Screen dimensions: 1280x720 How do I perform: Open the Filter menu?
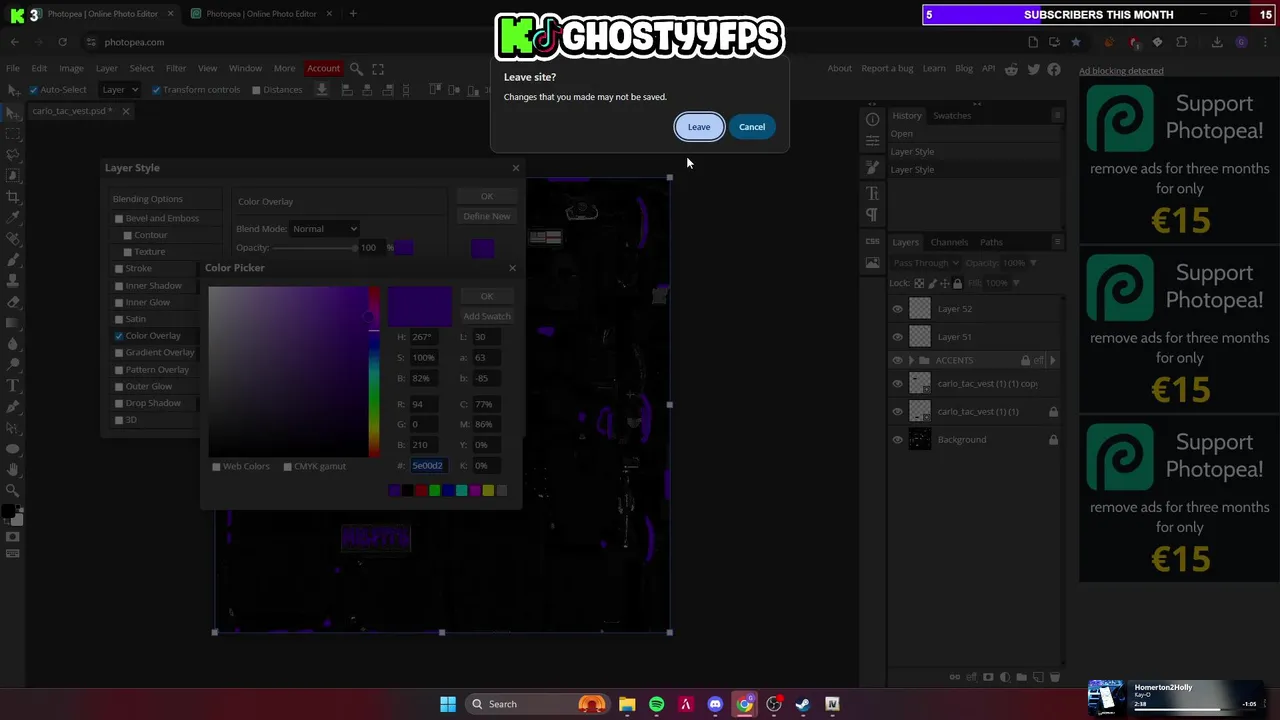(176, 69)
